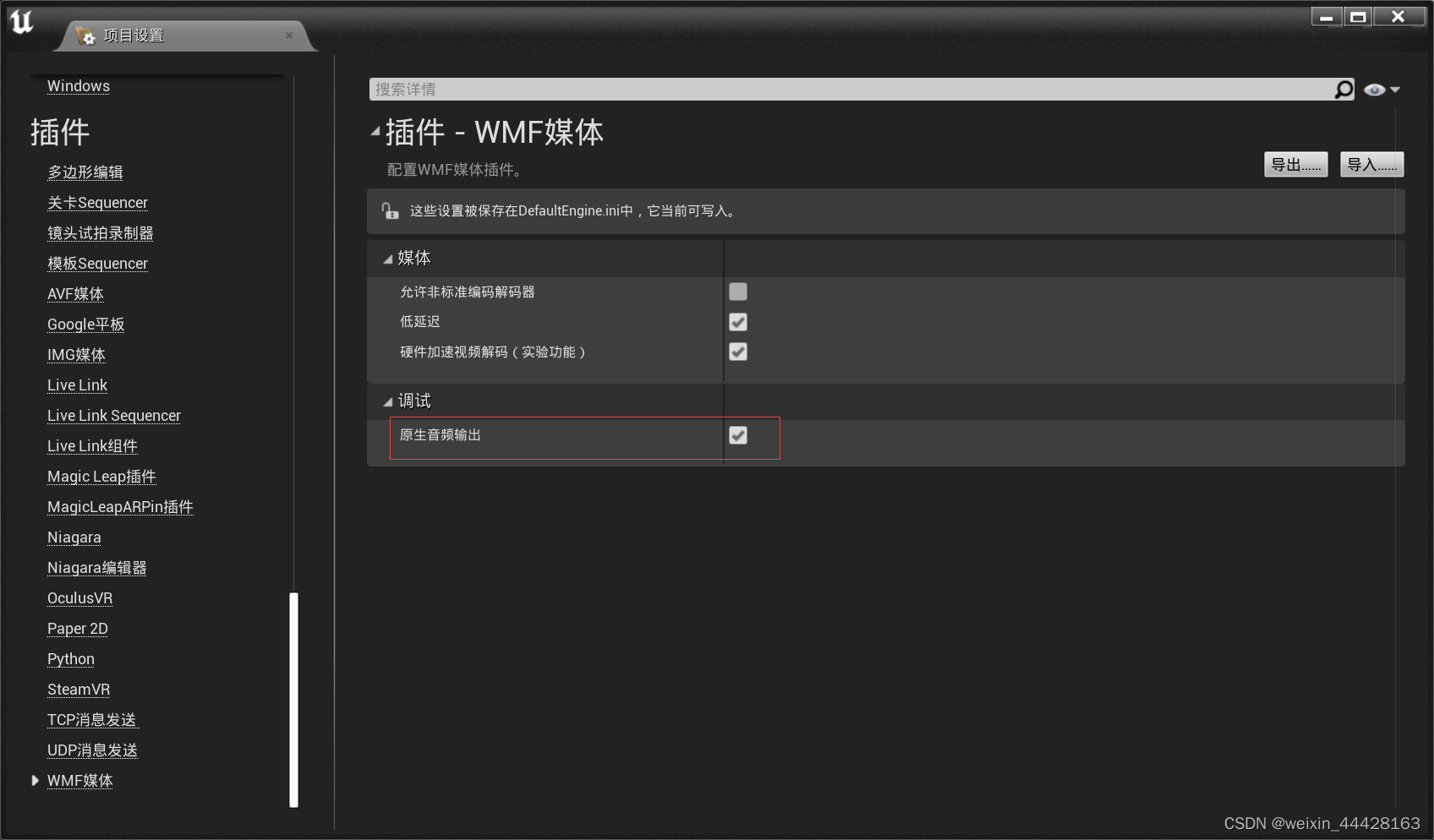Open TCP消息发送 settings
The height and width of the screenshot is (840, 1434).
coord(92,720)
